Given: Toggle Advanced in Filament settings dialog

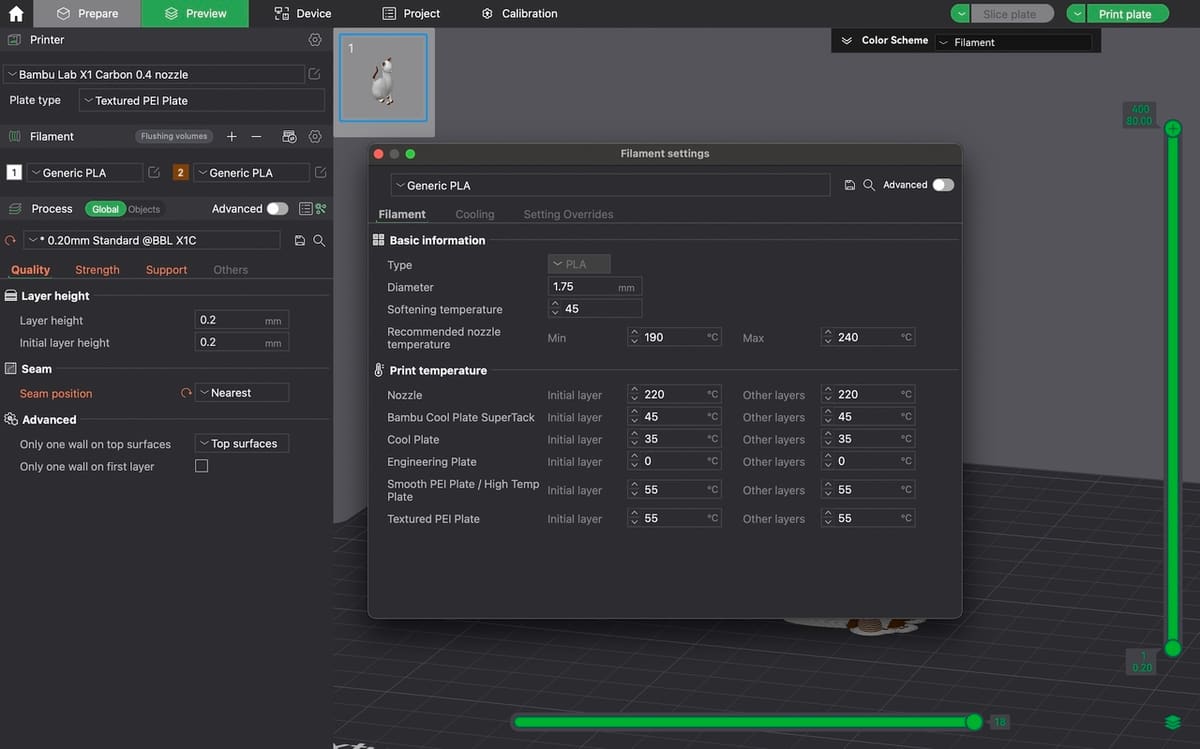Looking at the screenshot, I should point(943,185).
